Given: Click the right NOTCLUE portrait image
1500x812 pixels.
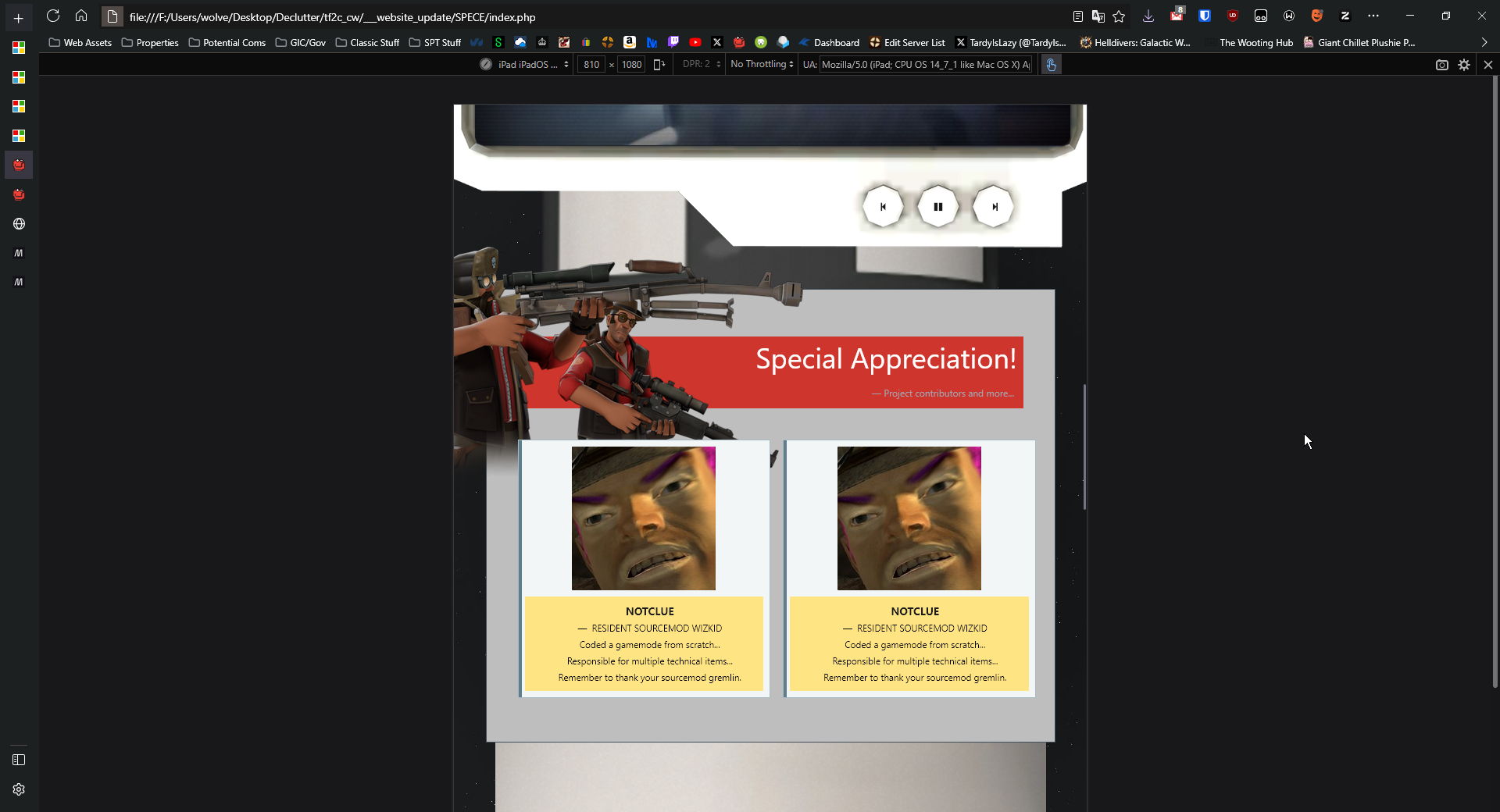Looking at the screenshot, I should click(909, 518).
